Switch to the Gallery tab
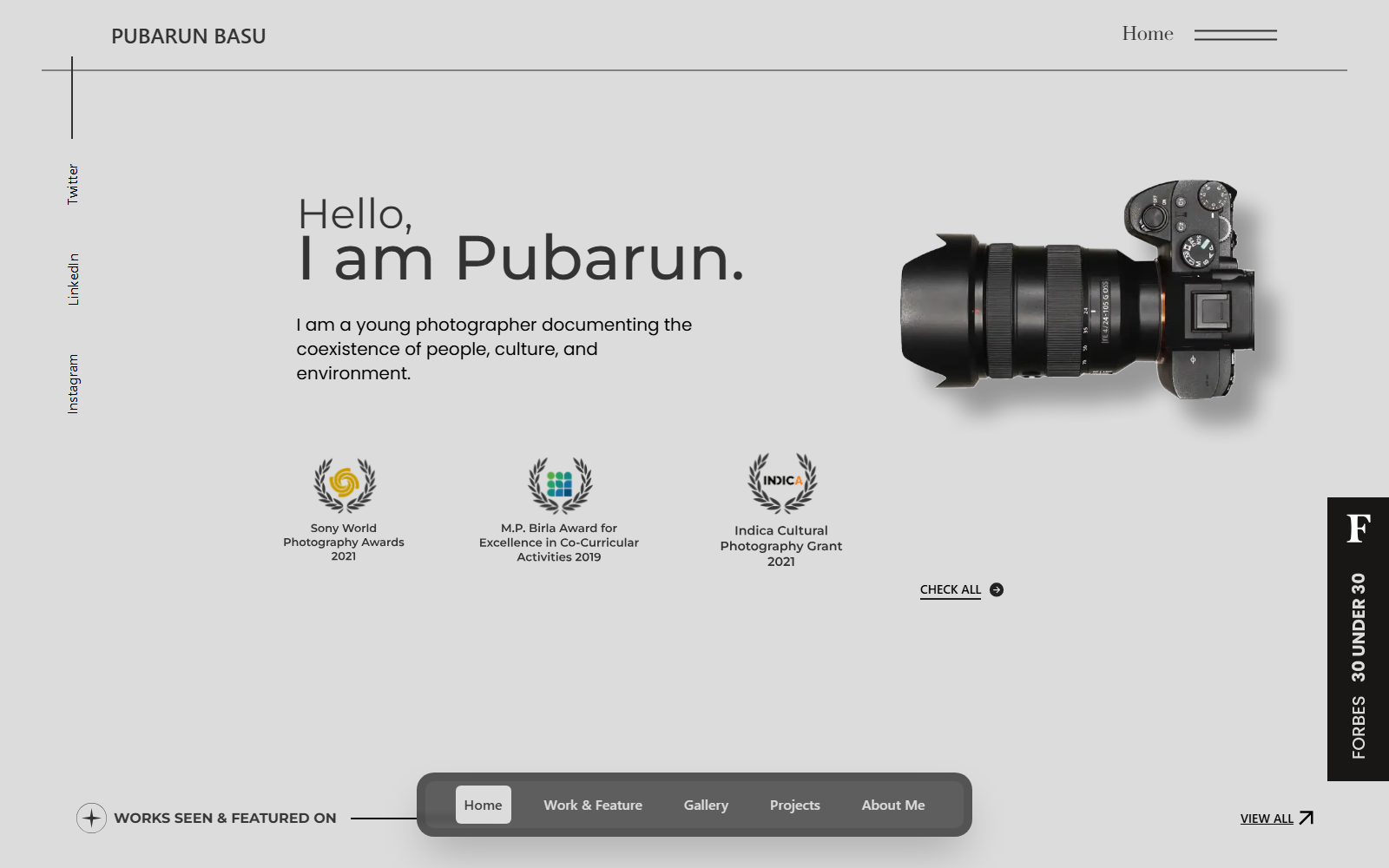 (x=706, y=805)
